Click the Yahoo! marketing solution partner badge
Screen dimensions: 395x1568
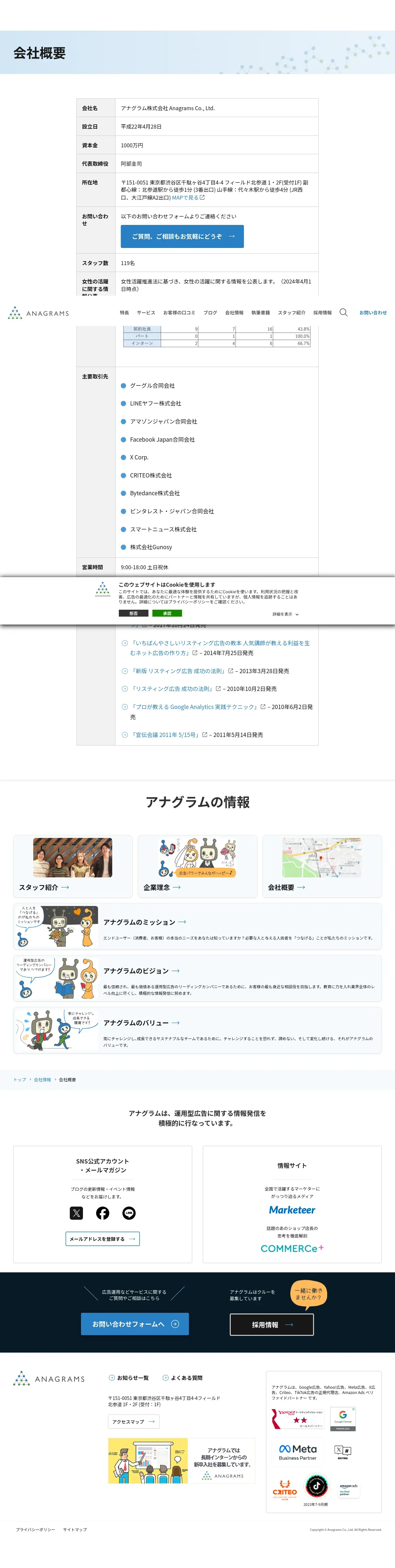coord(298,1419)
